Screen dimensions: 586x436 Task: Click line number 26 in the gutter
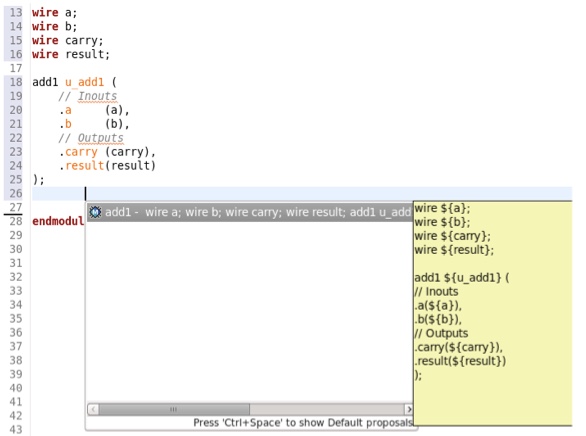16,194
